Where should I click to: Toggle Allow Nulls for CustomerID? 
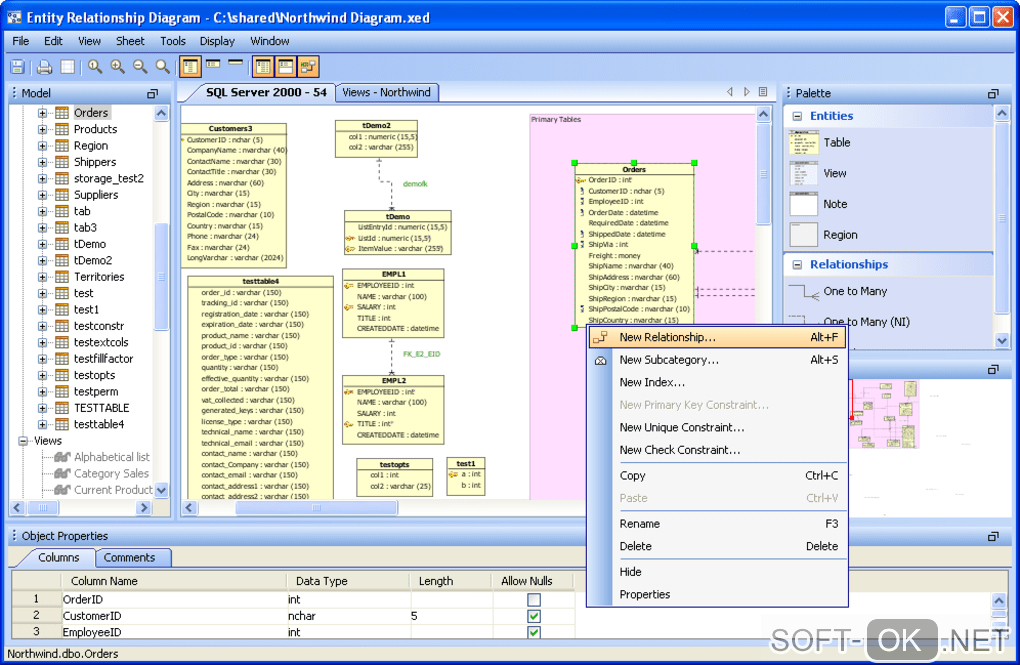tap(534, 616)
